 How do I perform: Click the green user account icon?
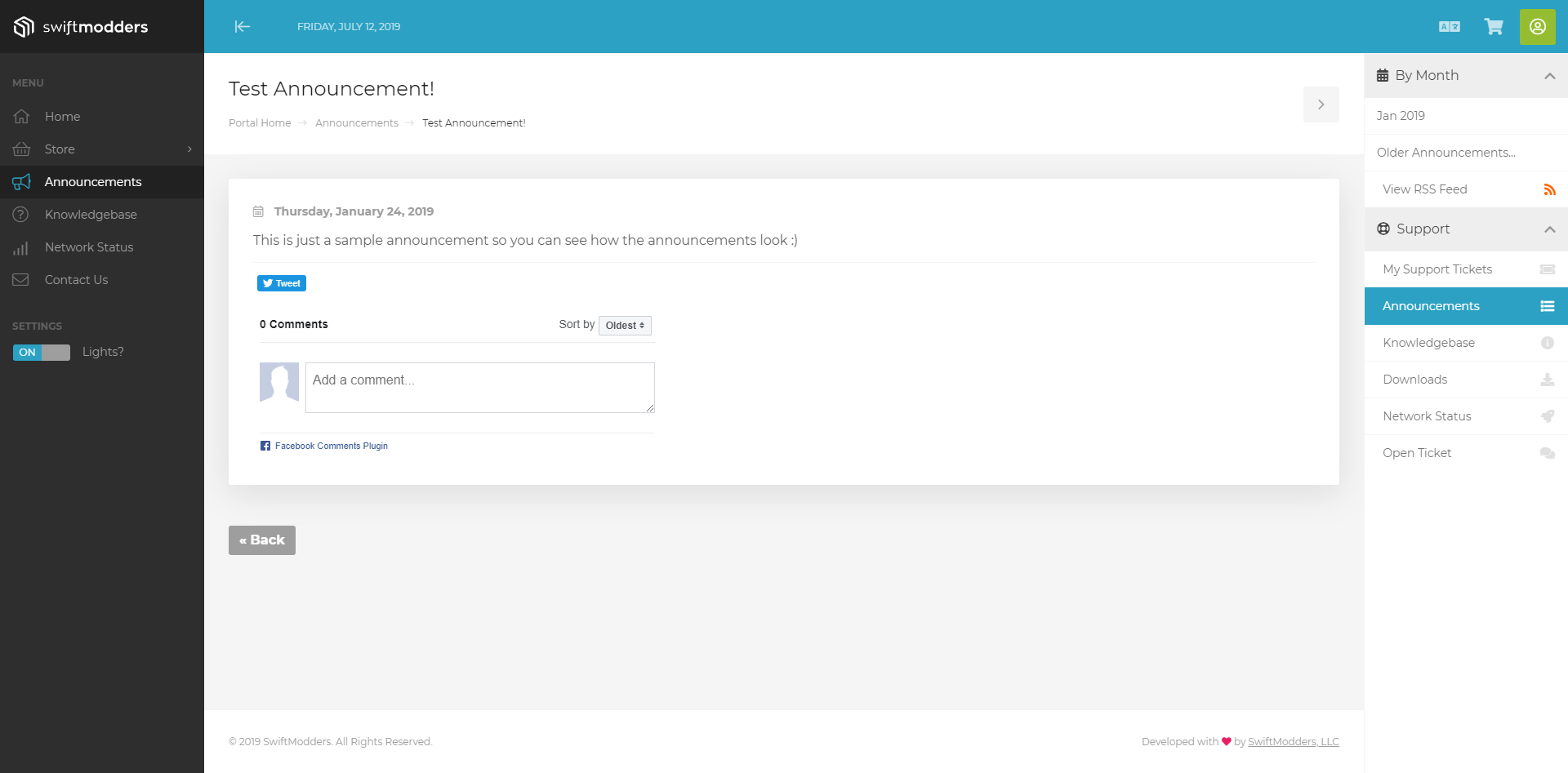tap(1537, 27)
